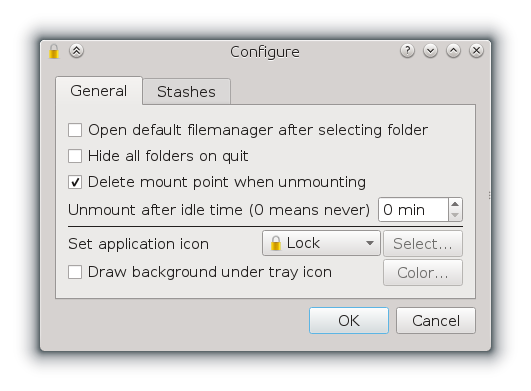Check Hide all folders on quit
The width and height of the screenshot is (531, 391).
click(x=75, y=156)
